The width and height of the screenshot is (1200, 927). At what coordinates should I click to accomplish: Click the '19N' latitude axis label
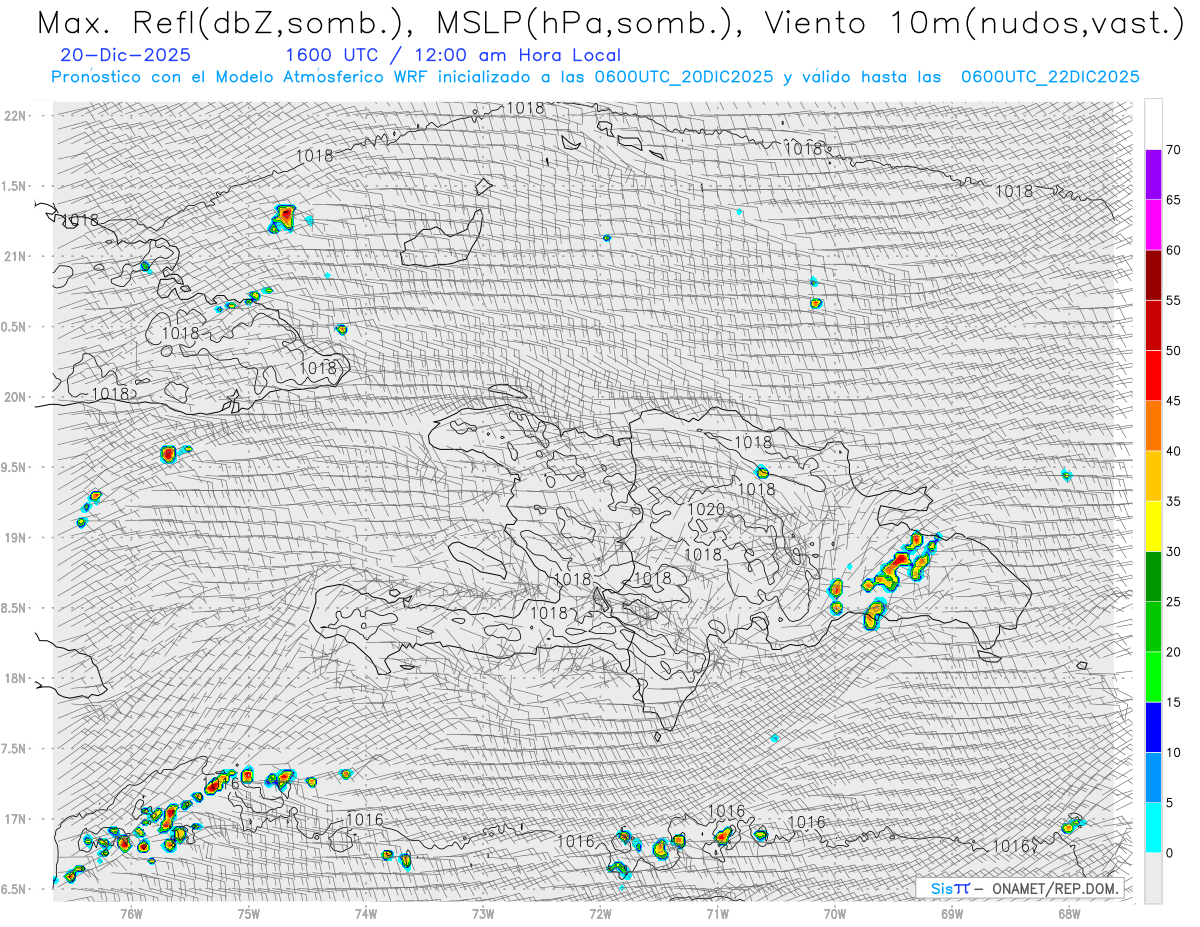tap(15, 537)
